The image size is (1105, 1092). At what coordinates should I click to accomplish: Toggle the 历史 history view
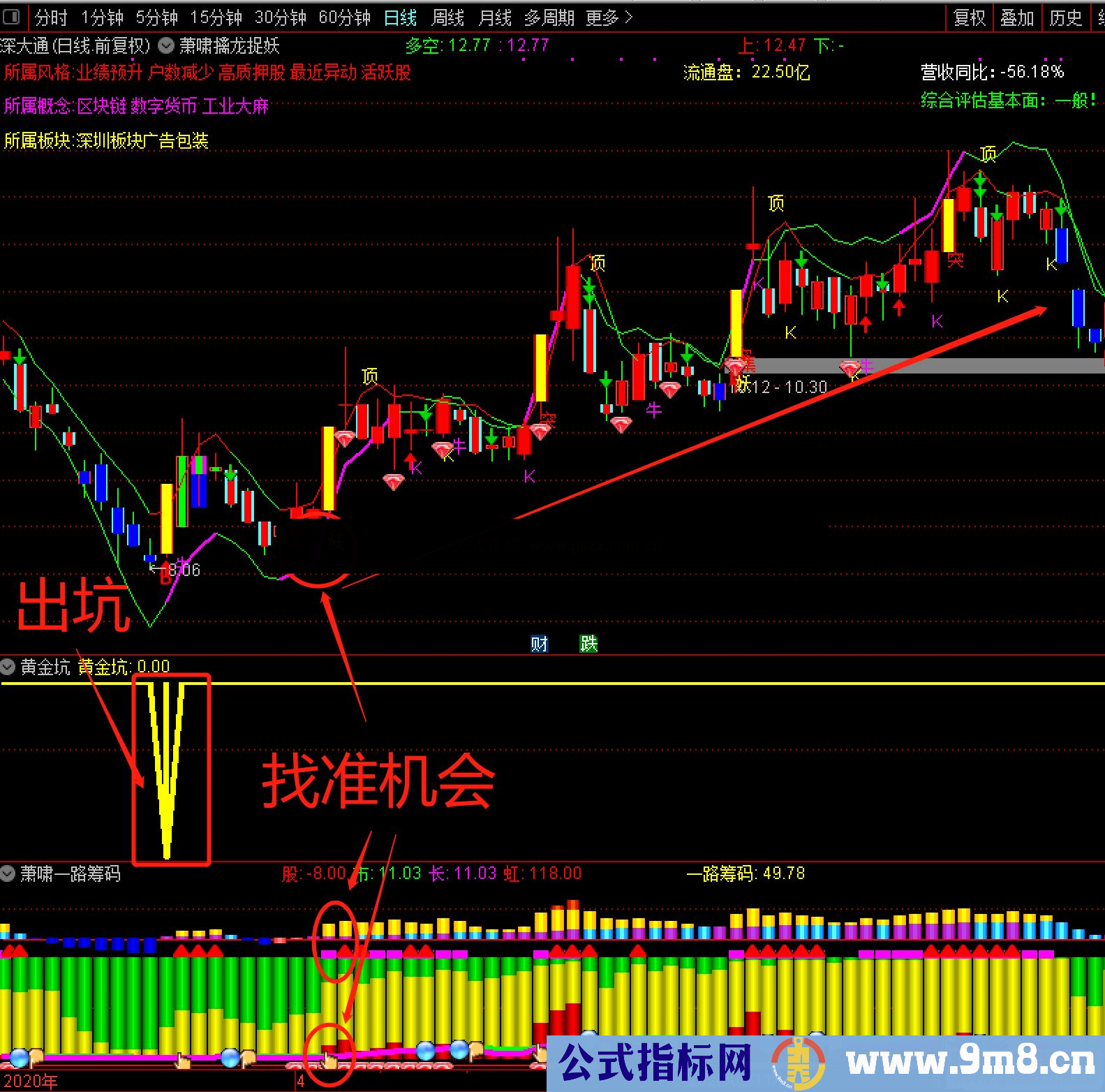tap(1065, 17)
